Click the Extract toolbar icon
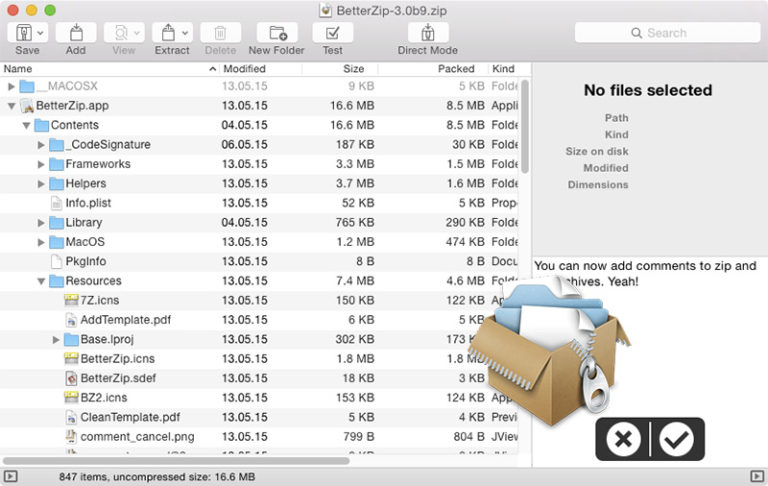768x486 pixels. pos(166,33)
